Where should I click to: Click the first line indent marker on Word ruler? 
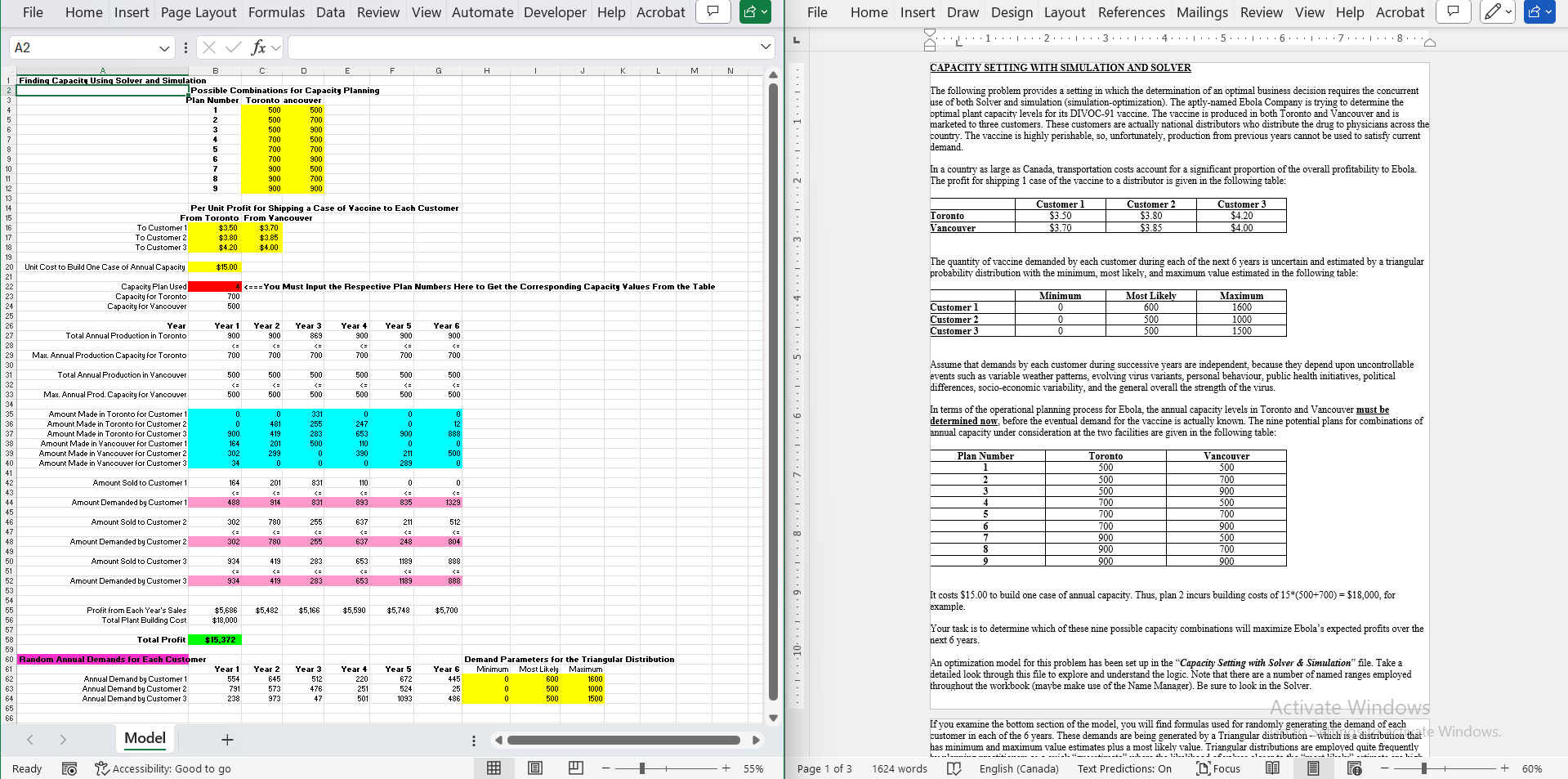coord(930,34)
